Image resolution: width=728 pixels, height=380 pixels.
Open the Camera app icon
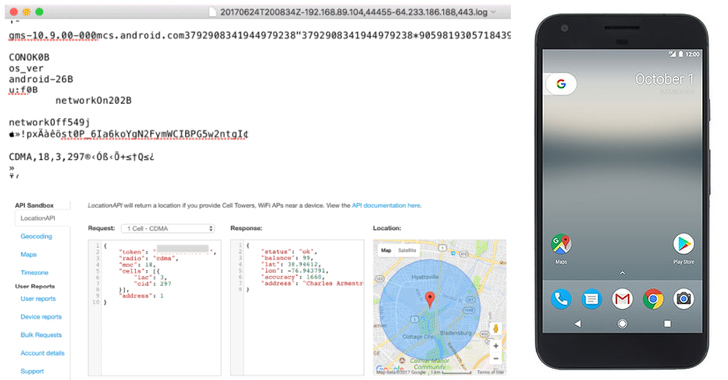pos(683,299)
